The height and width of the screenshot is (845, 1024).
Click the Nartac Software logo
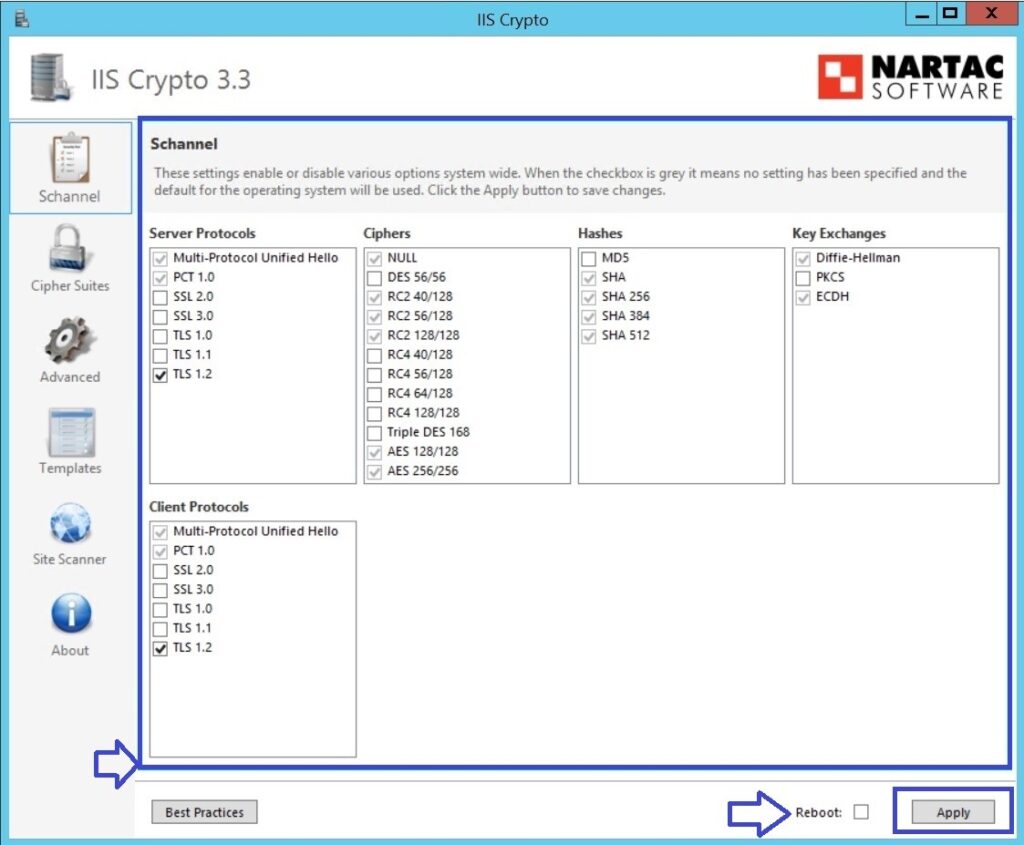pos(910,77)
